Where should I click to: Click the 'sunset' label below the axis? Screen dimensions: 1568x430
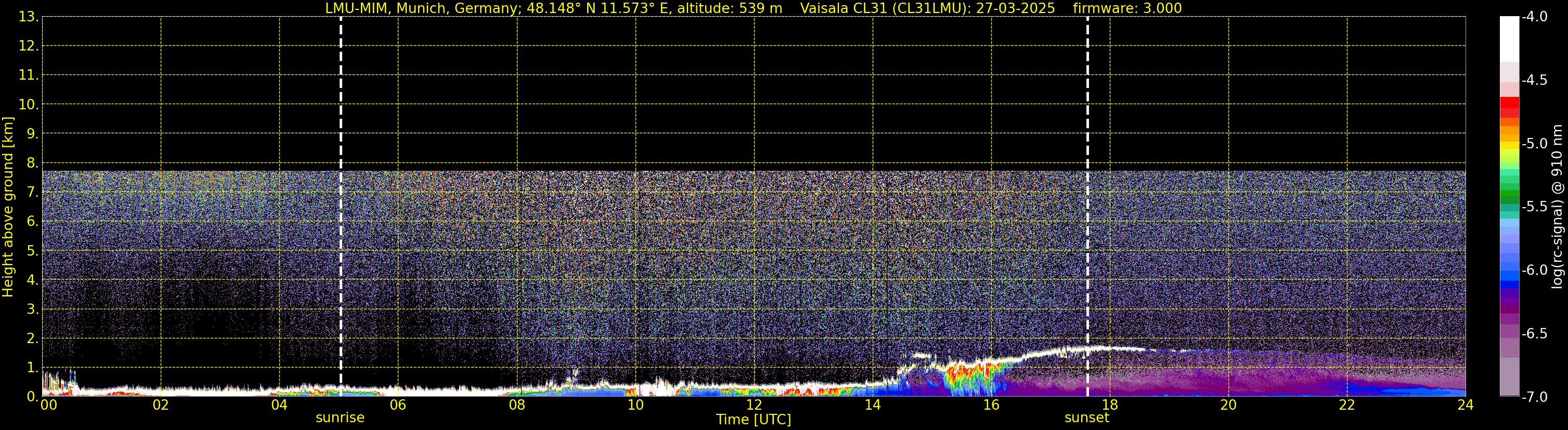[1086, 418]
